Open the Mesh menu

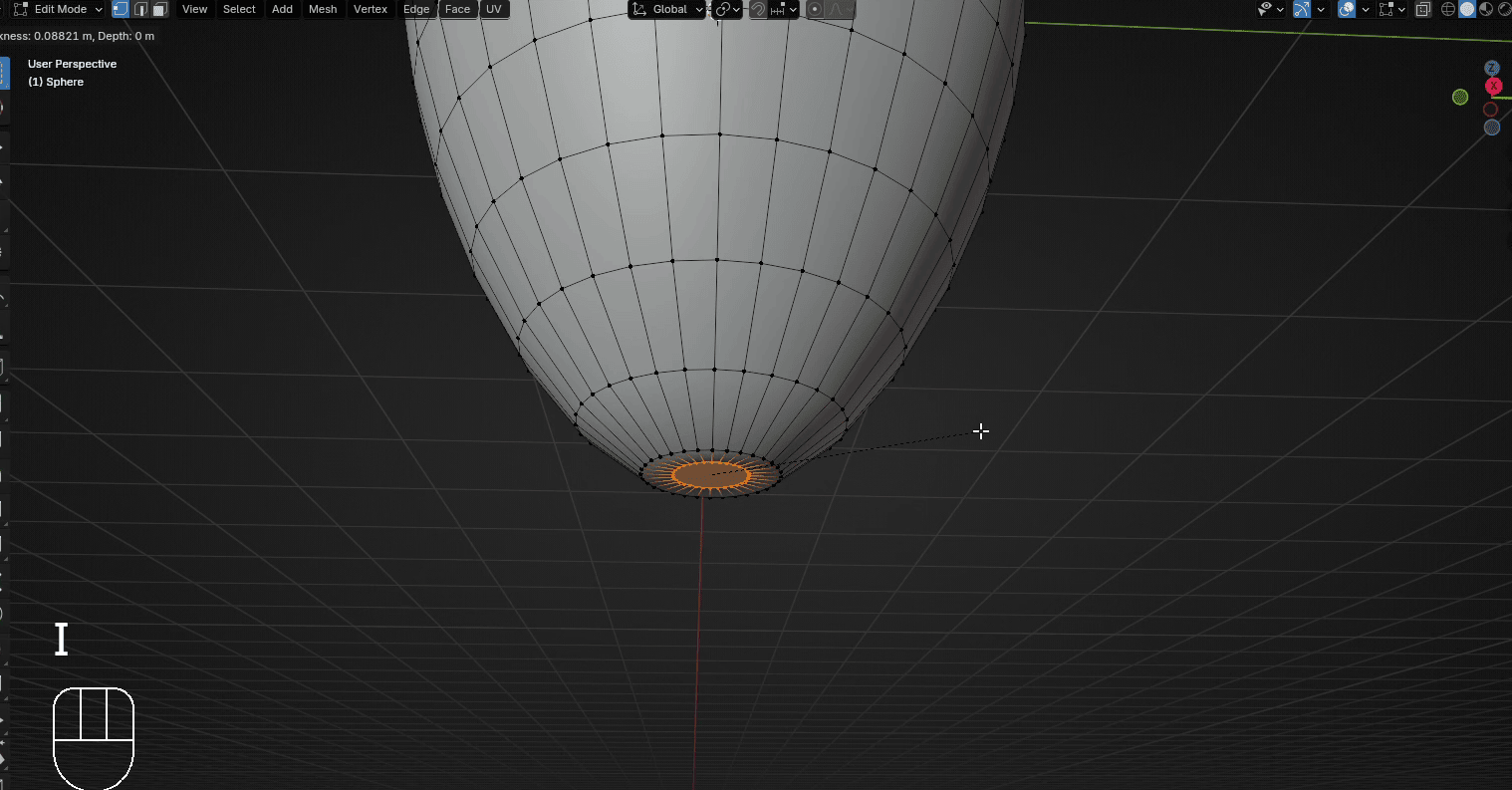pos(323,9)
